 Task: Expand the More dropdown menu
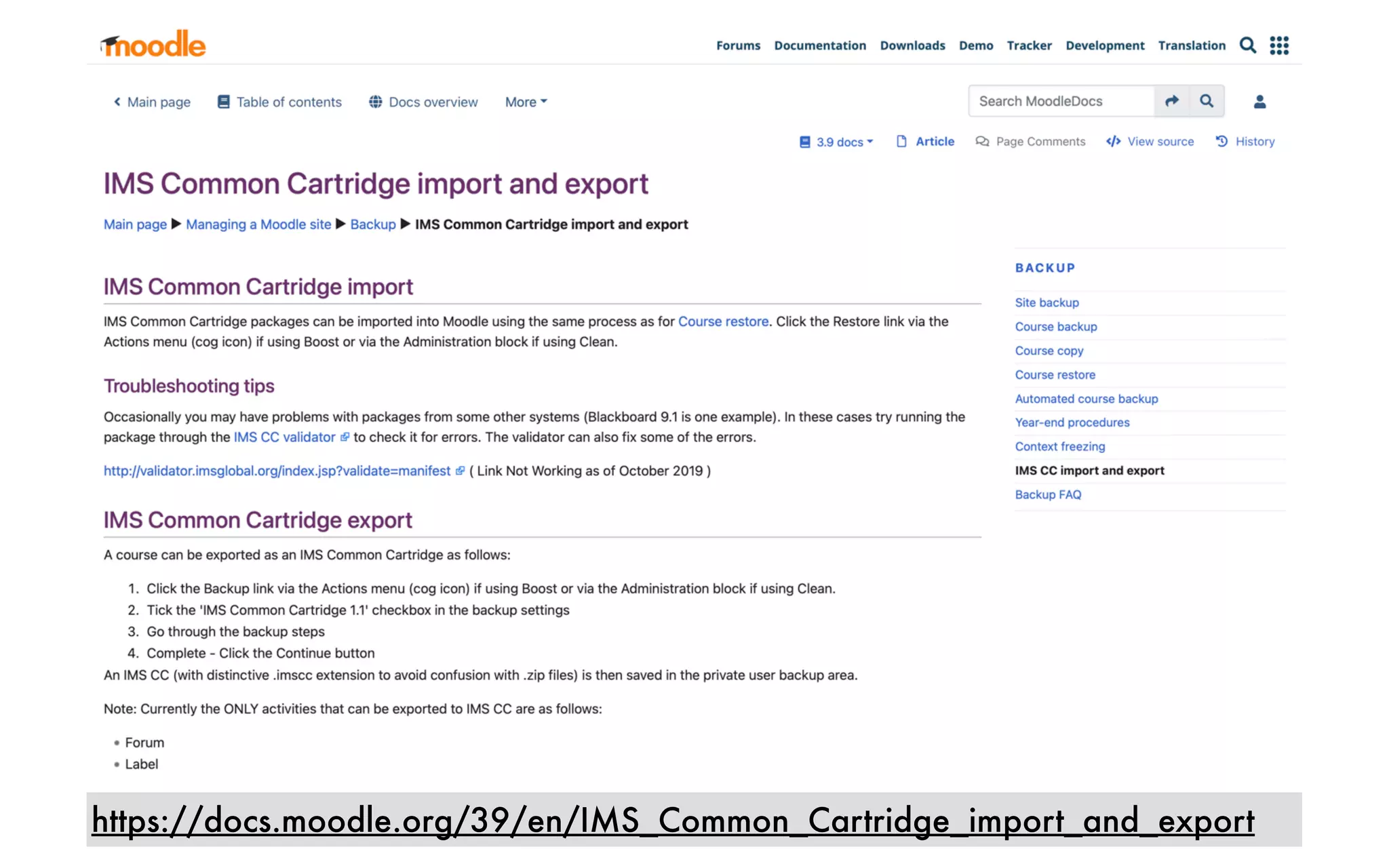(526, 102)
